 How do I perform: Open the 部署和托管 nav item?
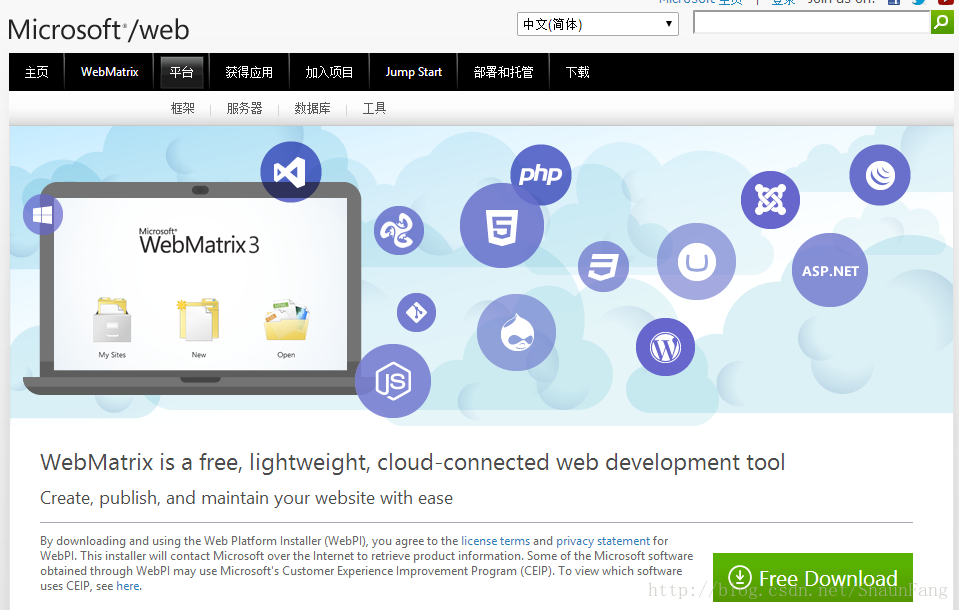click(x=503, y=72)
